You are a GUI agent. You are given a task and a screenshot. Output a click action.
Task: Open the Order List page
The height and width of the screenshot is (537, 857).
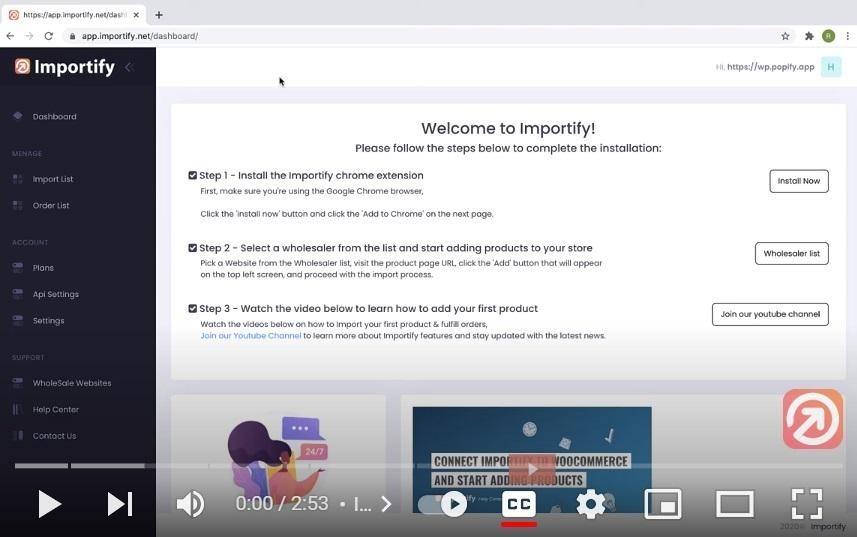(51, 205)
